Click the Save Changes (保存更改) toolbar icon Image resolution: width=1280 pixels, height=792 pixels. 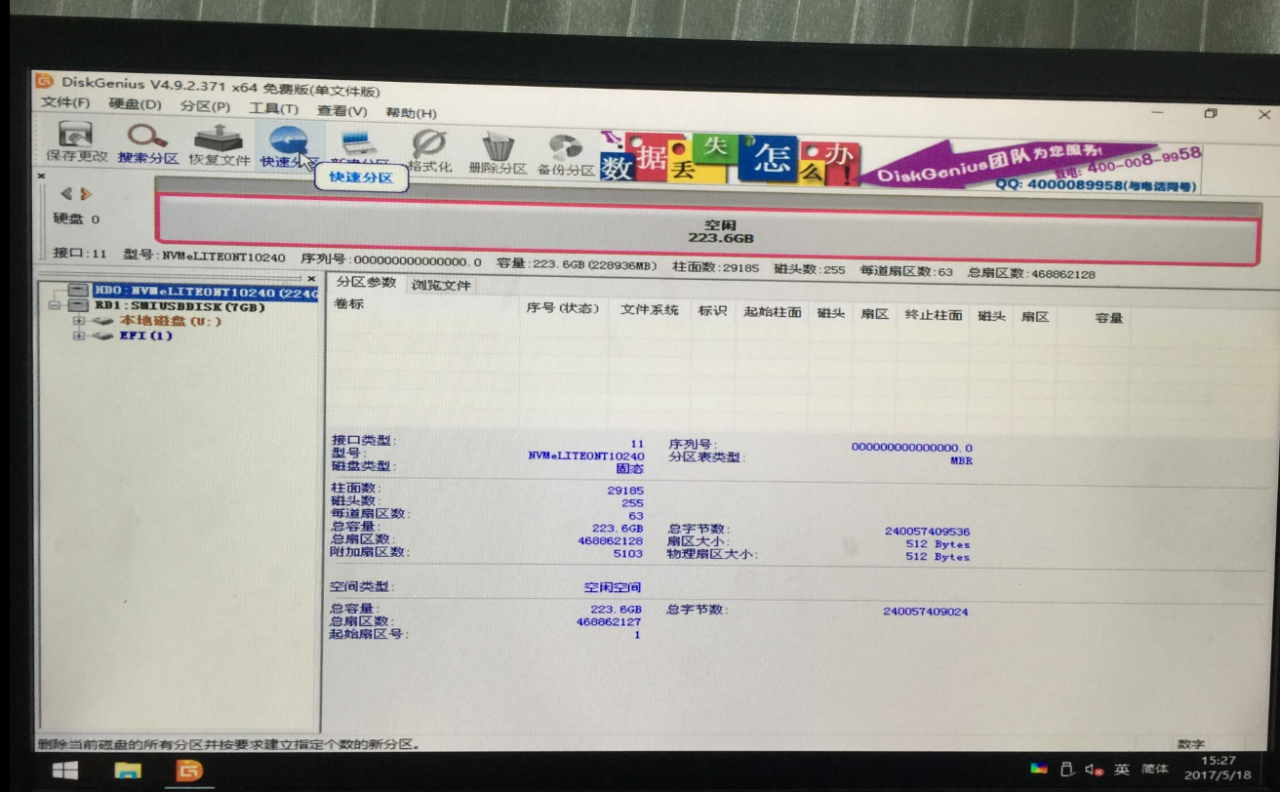[76, 140]
